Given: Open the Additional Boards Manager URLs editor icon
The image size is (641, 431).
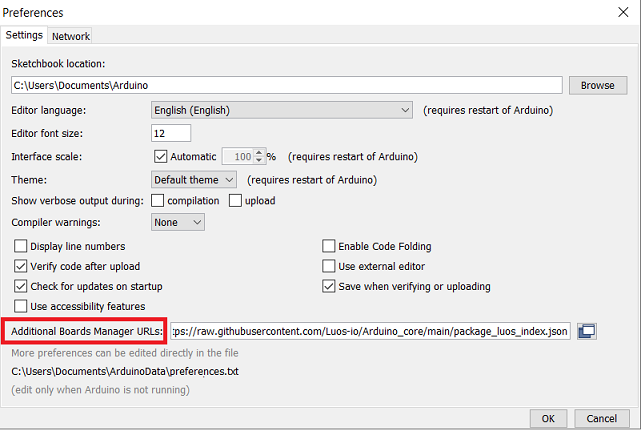Looking at the screenshot, I should pyautogui.click(x=587, y=331).
